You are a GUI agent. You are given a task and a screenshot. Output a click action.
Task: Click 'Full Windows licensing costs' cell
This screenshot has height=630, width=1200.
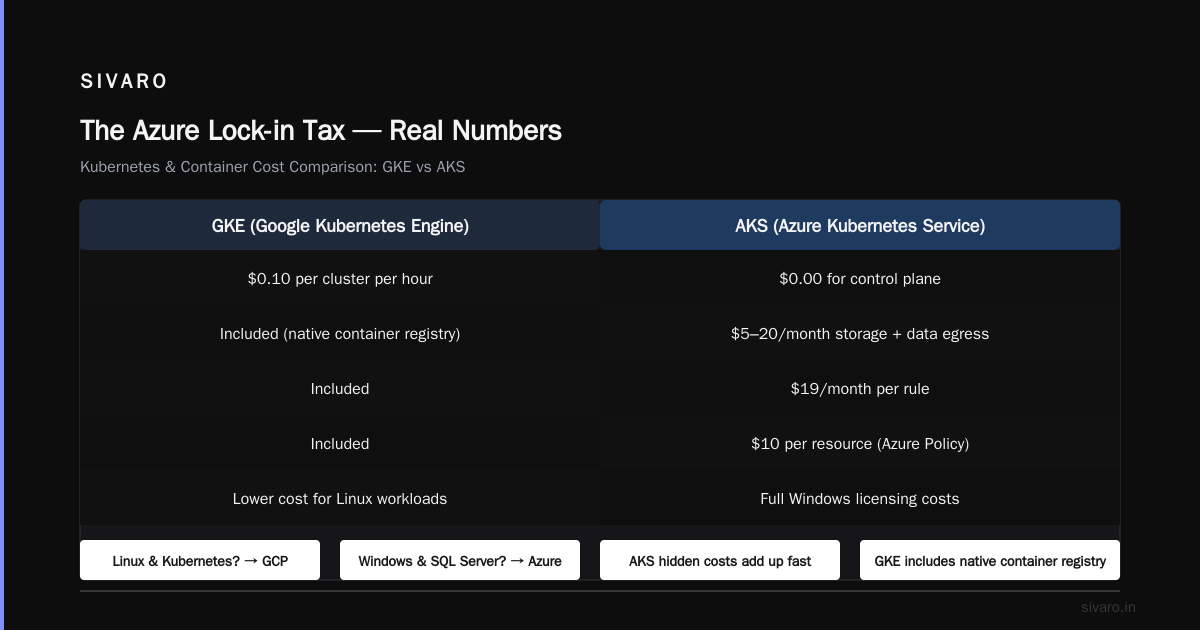860,499
